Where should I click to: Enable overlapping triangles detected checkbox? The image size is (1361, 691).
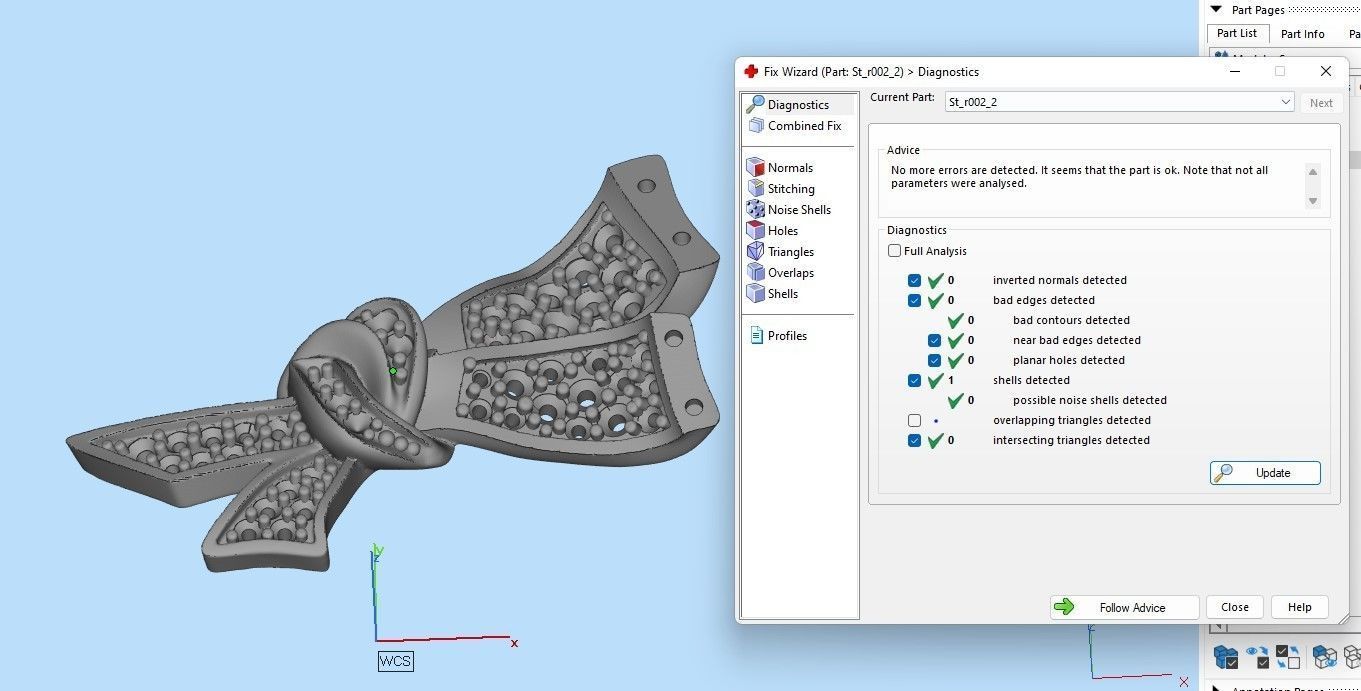click(x=914, y=420)
